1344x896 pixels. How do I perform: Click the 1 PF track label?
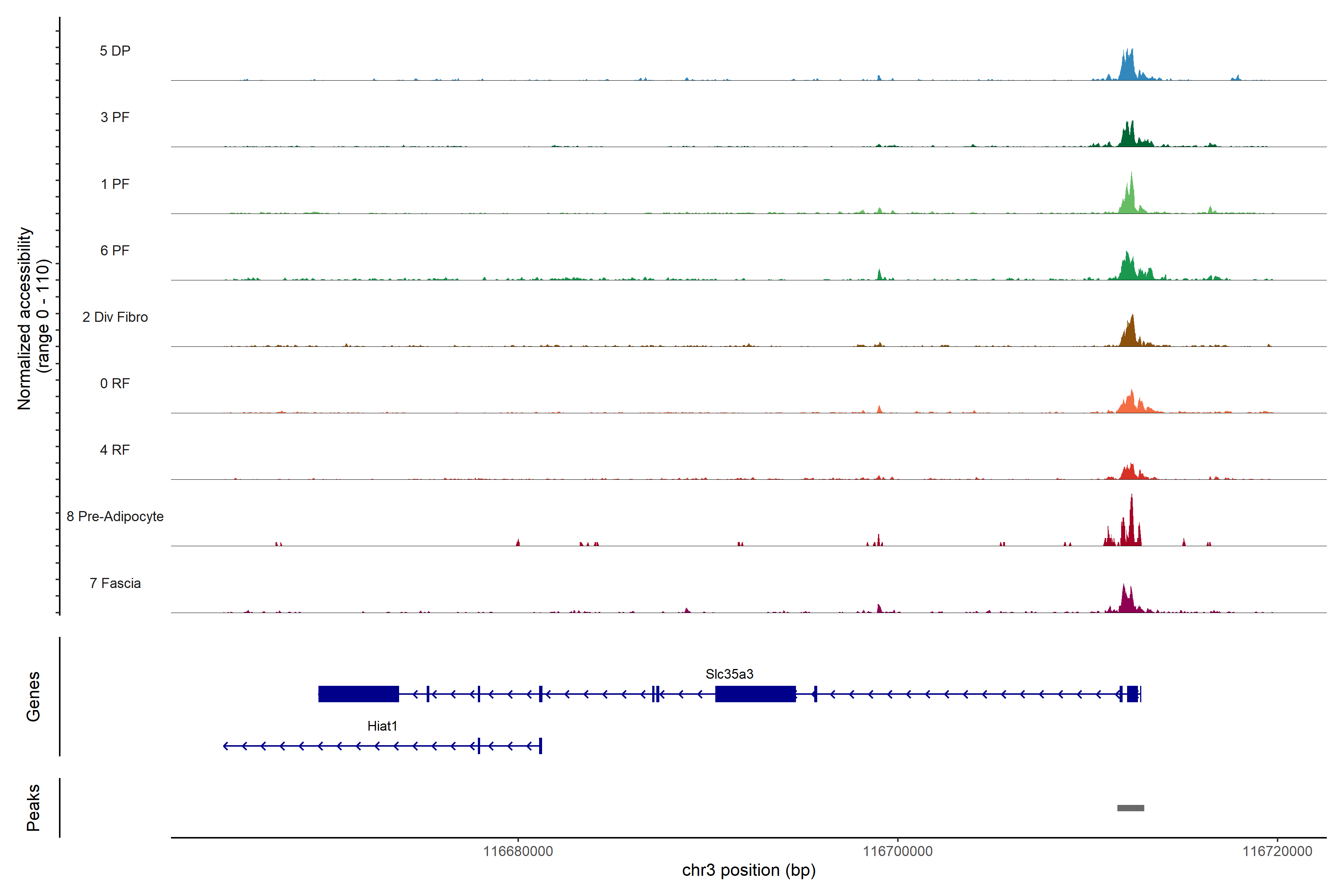(x=115, y=184)
